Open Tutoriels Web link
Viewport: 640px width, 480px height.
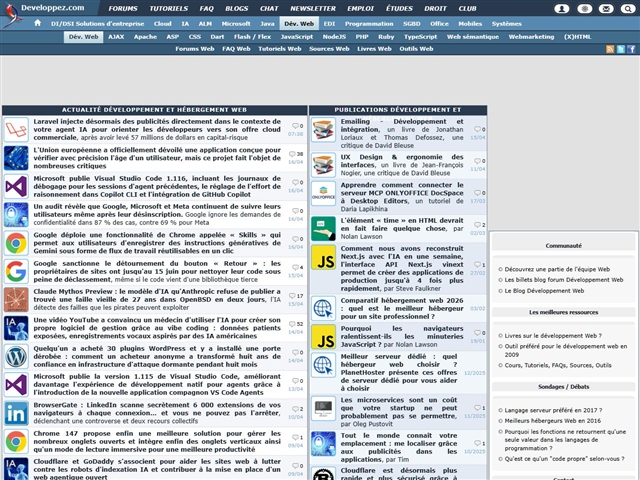pos(280,49)
